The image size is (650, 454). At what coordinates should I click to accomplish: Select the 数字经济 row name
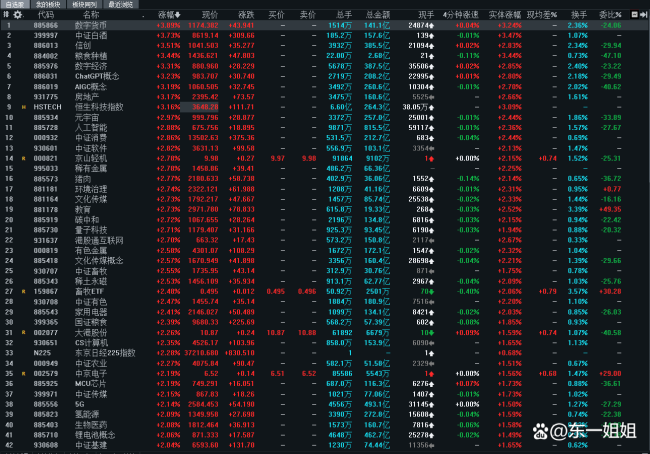coord(91,66)
